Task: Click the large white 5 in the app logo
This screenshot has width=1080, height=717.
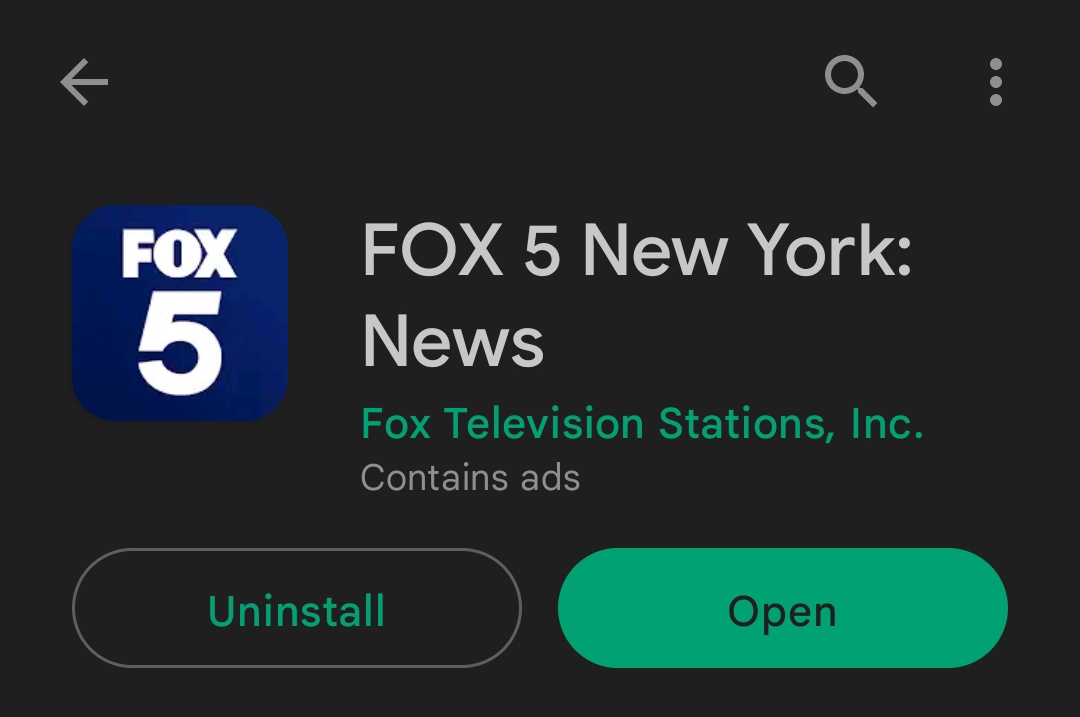Action: click(x=180, y=342)
